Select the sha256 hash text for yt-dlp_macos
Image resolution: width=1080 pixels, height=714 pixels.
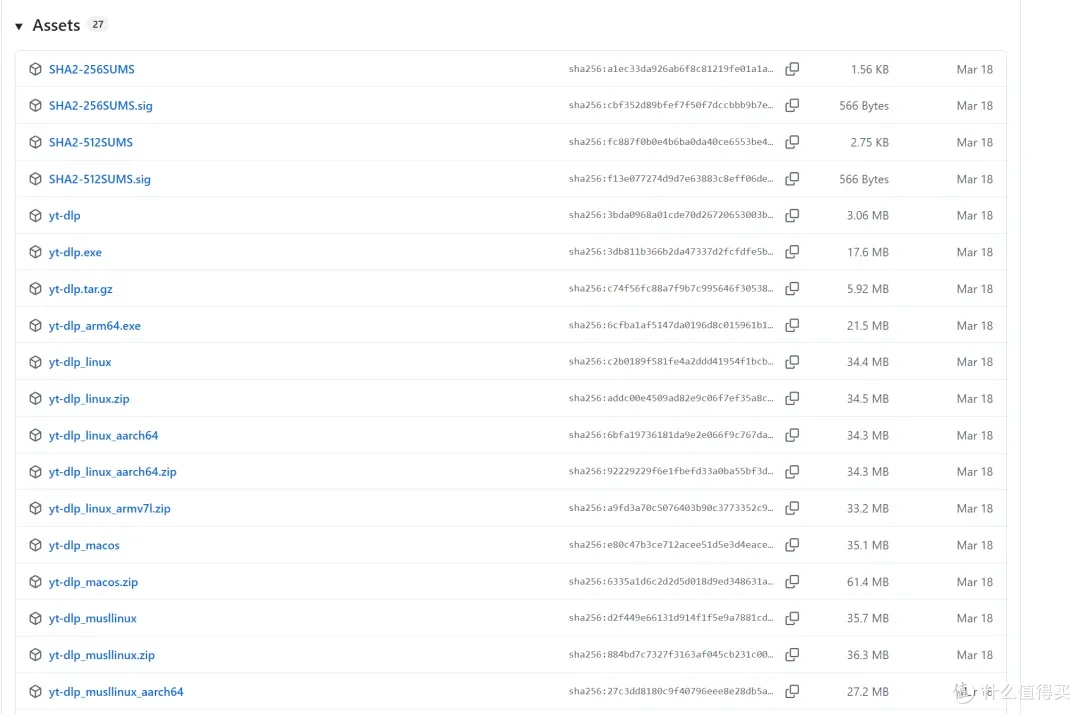(x=671, y=545)
